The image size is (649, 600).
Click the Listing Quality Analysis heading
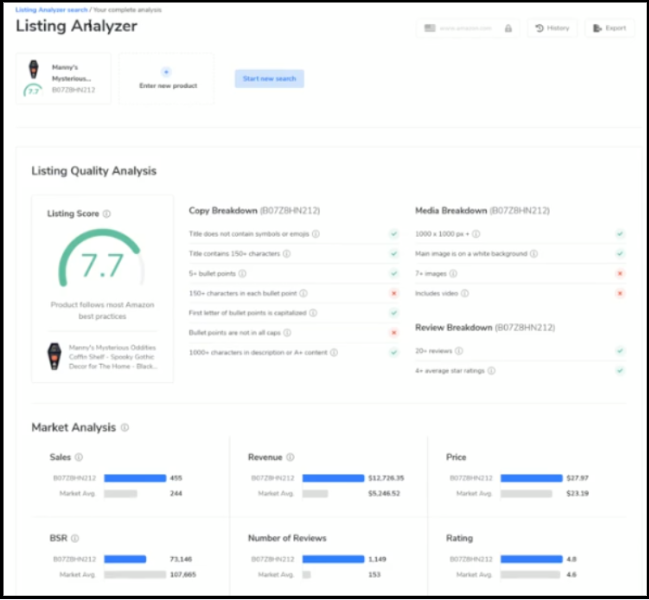[x=94, y=171]
